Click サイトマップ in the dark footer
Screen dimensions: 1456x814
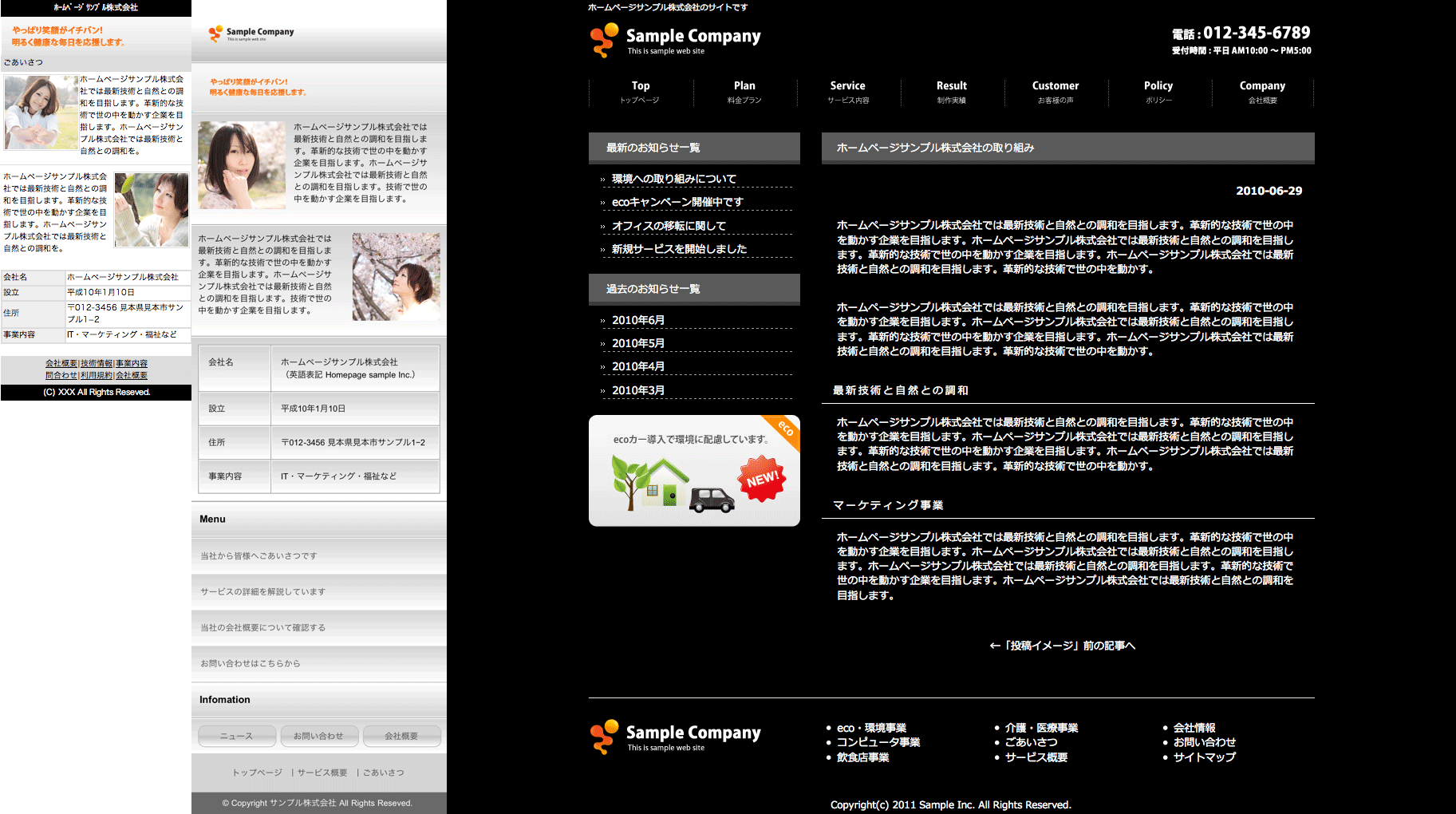[1204, 757]
